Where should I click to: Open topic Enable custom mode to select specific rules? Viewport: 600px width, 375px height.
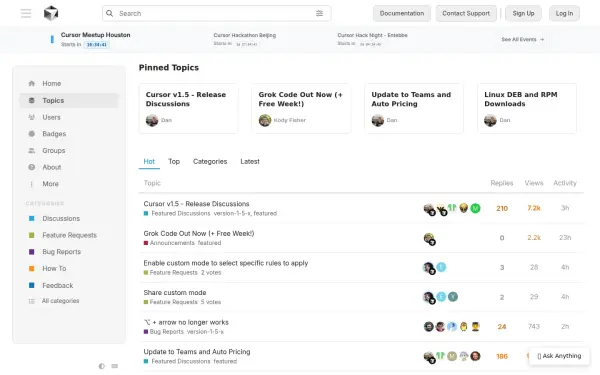tap(226, 263)
